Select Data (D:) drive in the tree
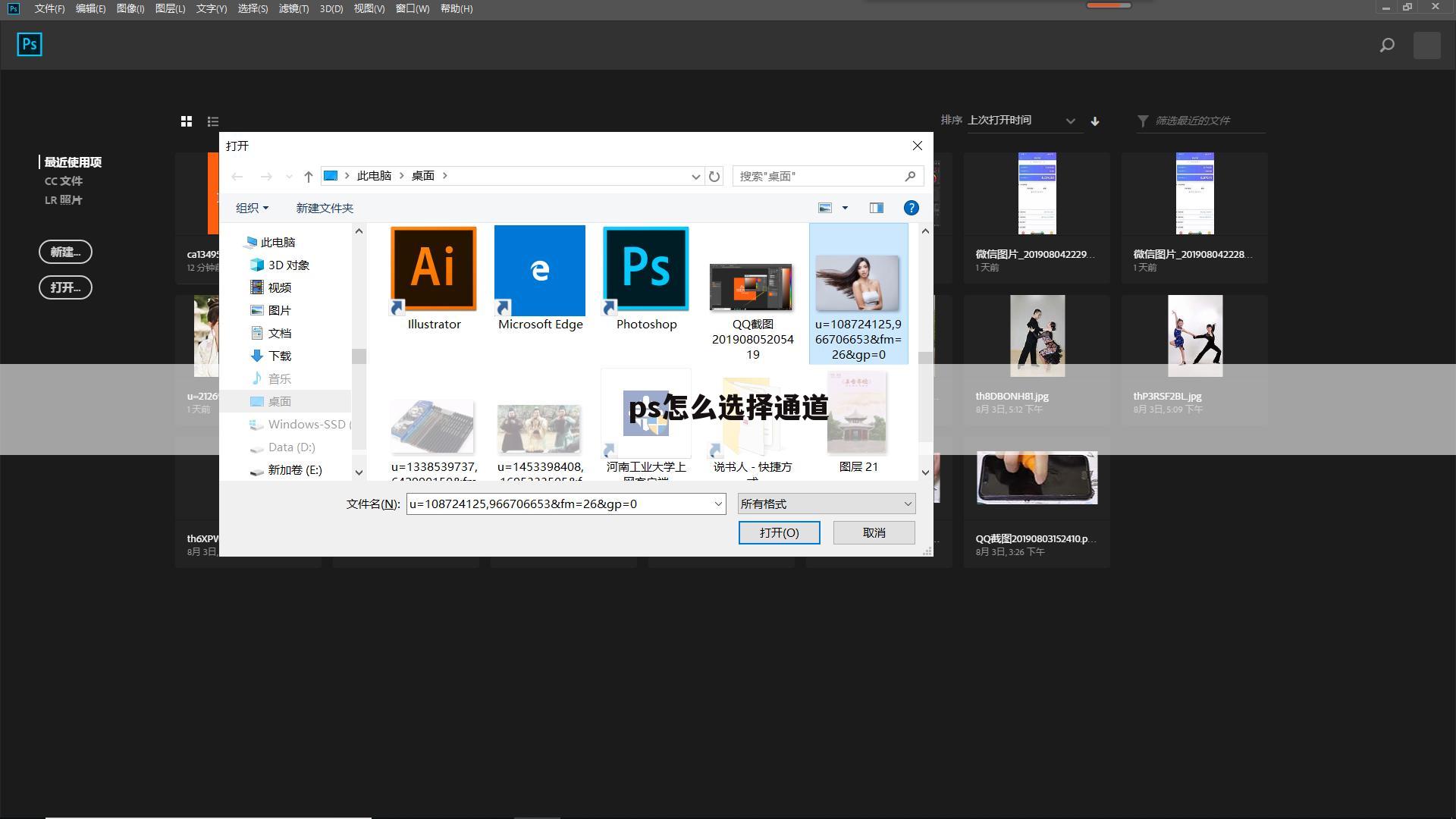This screenshot has width=1456, height=819. [291, 447]
